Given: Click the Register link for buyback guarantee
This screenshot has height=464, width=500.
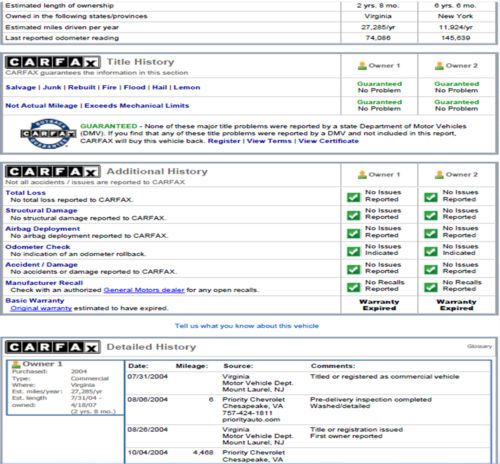Looking at the screenshot, I should 224,141.
